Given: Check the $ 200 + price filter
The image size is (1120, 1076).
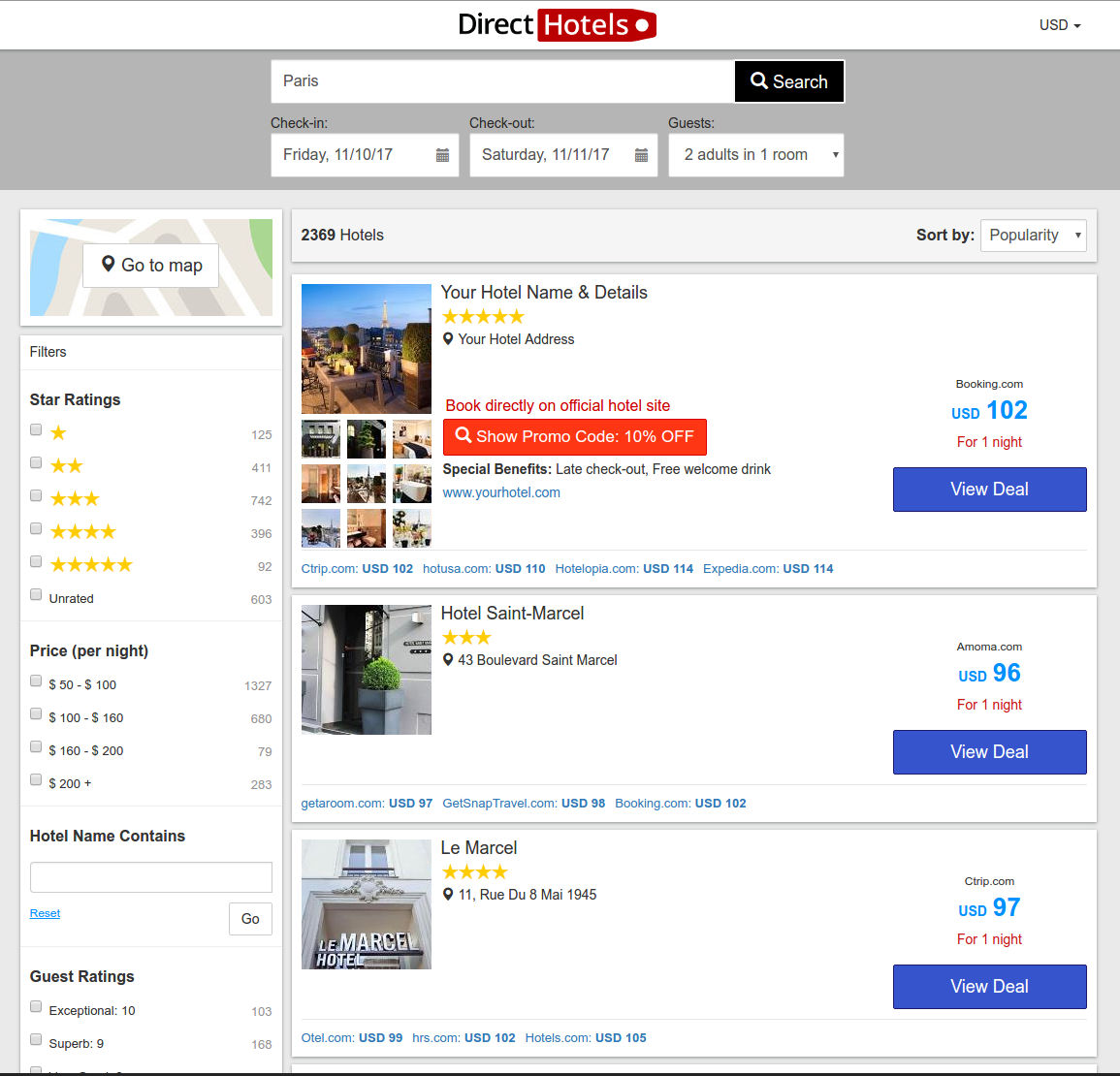Looking at the screenshot, I should click(36, 779).
